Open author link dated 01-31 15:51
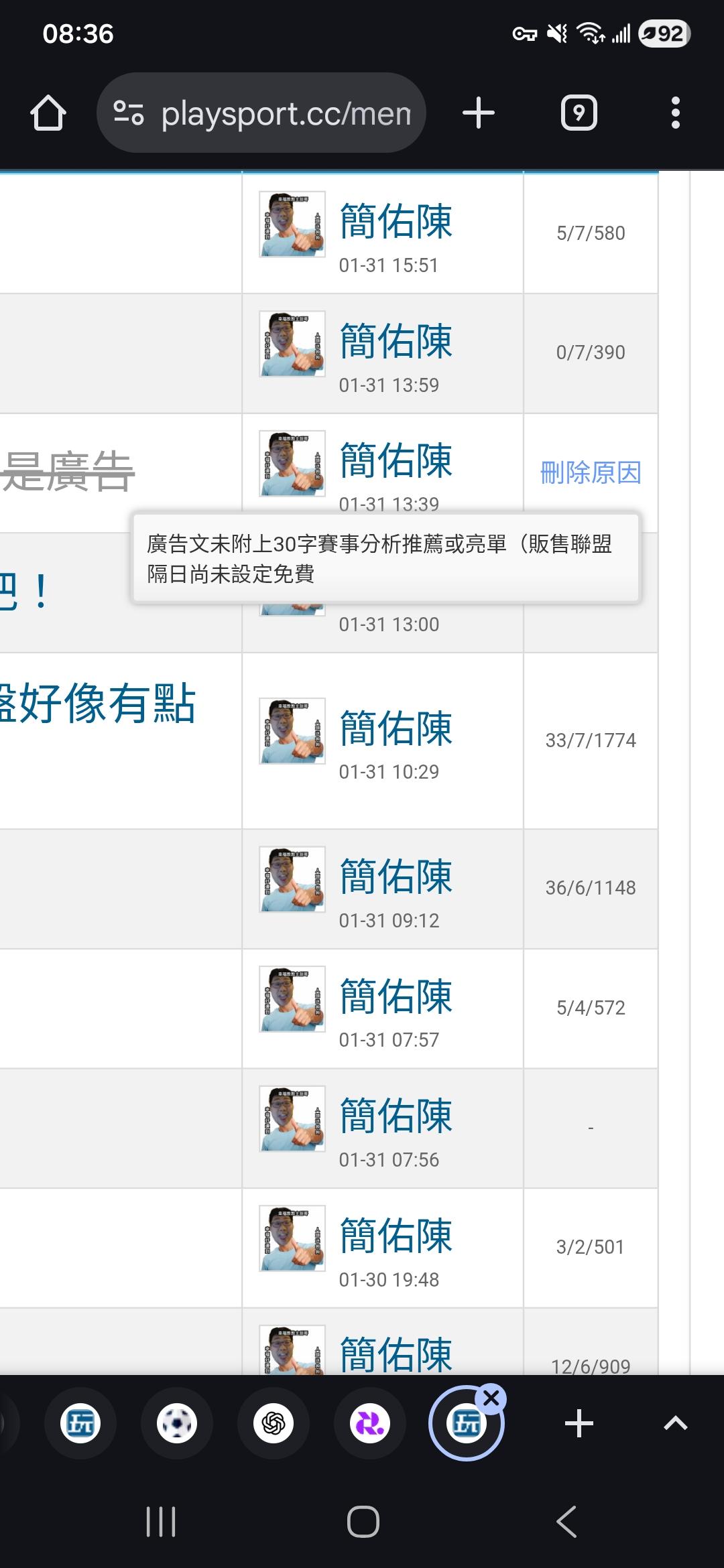Viewport: 724px width, 1568px height. pos(396,221)
